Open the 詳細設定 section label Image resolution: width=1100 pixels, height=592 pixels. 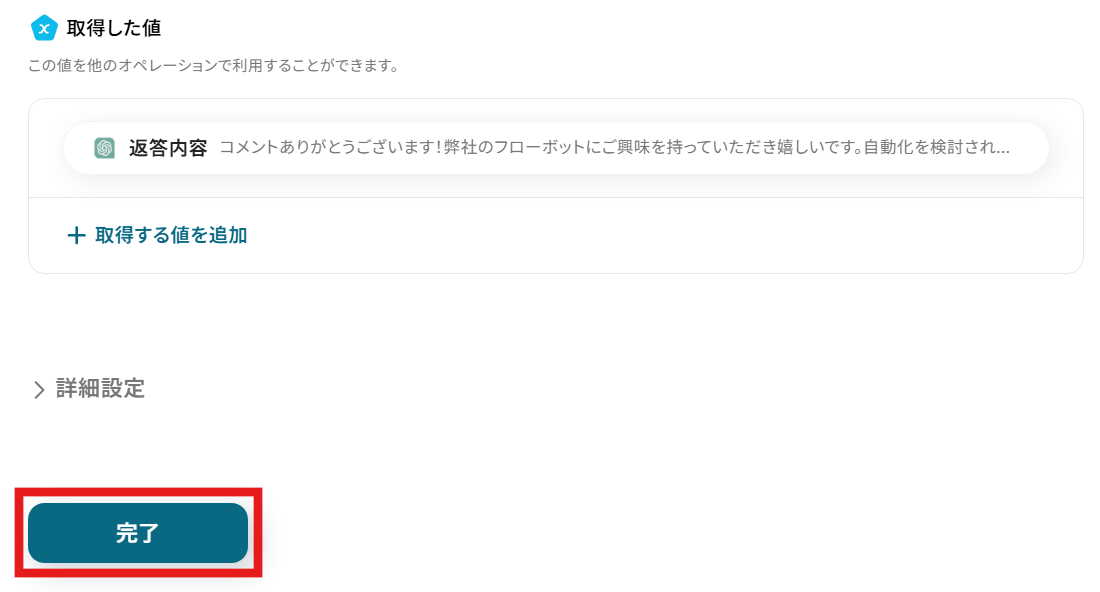pos(100,388)
